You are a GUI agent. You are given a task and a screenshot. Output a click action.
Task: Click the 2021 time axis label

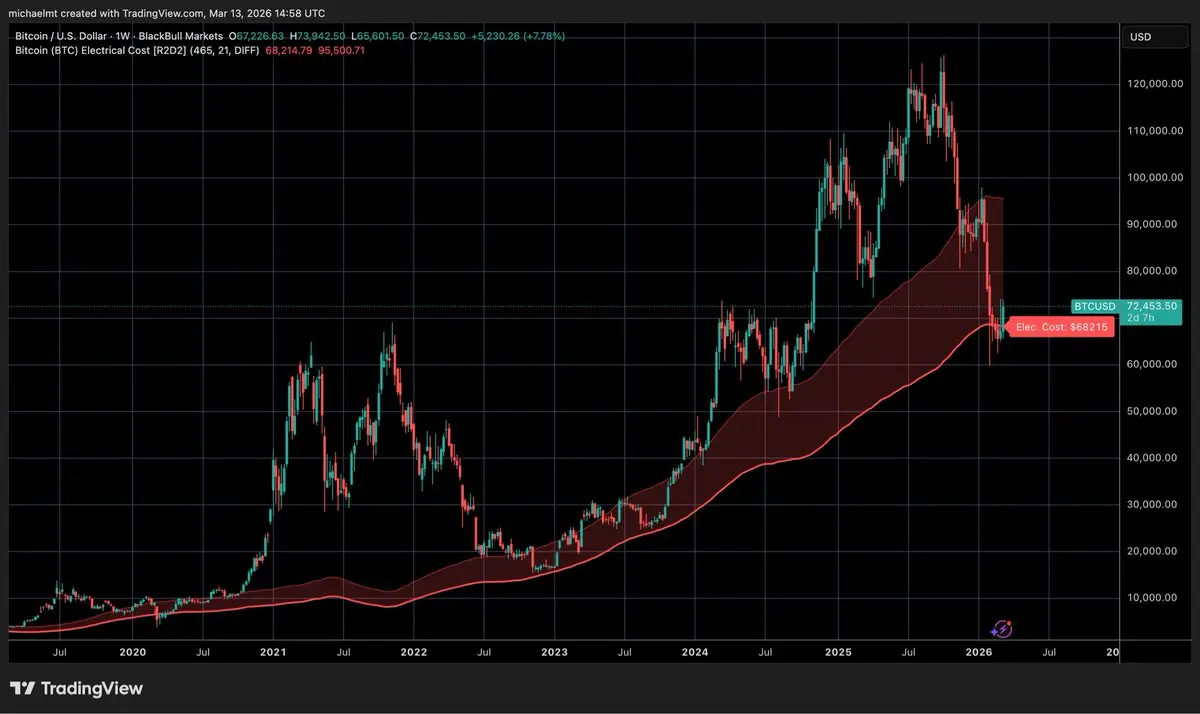pos(273,651)
